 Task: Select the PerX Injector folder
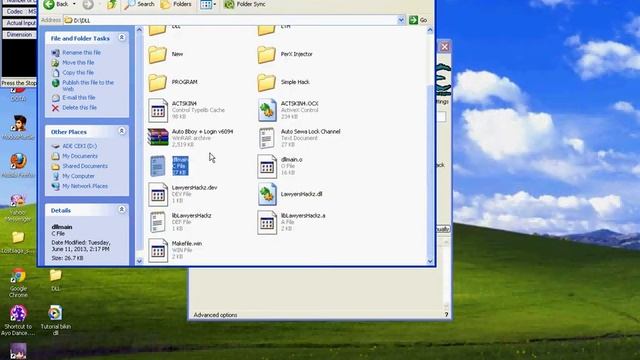284,54
